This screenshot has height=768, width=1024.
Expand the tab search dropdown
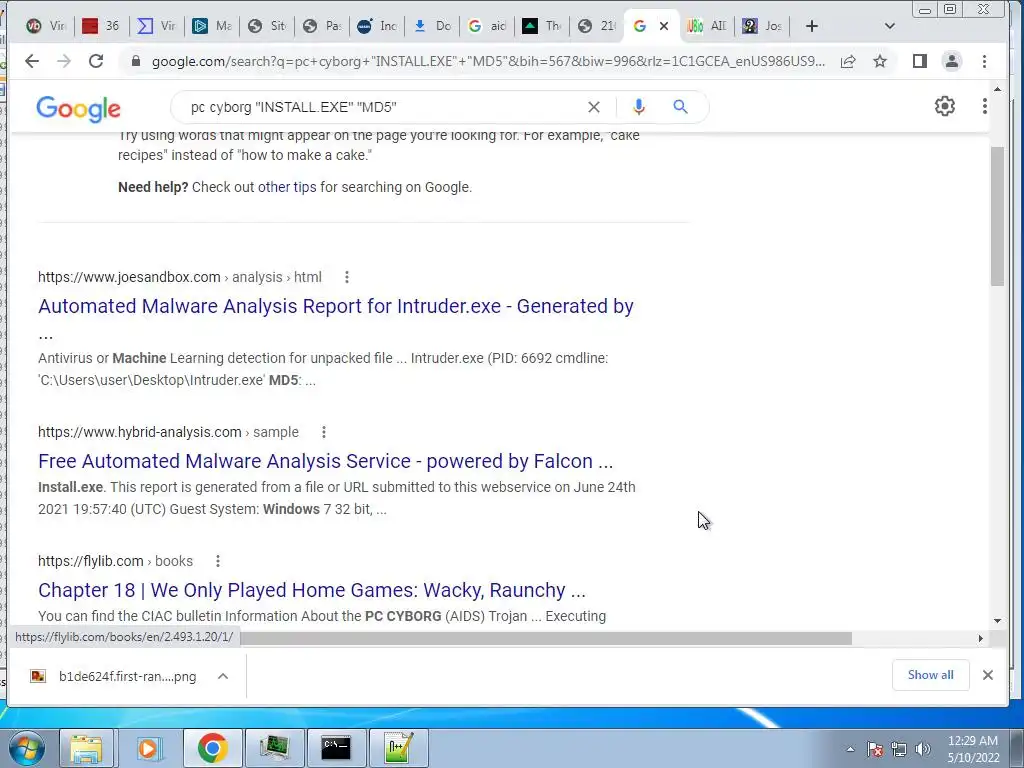889,26
